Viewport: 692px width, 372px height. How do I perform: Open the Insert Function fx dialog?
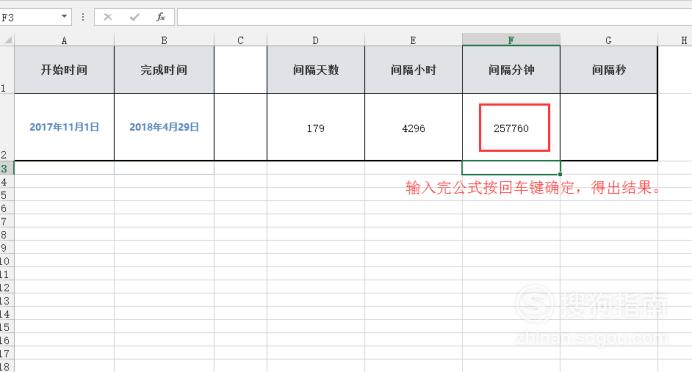161,17
